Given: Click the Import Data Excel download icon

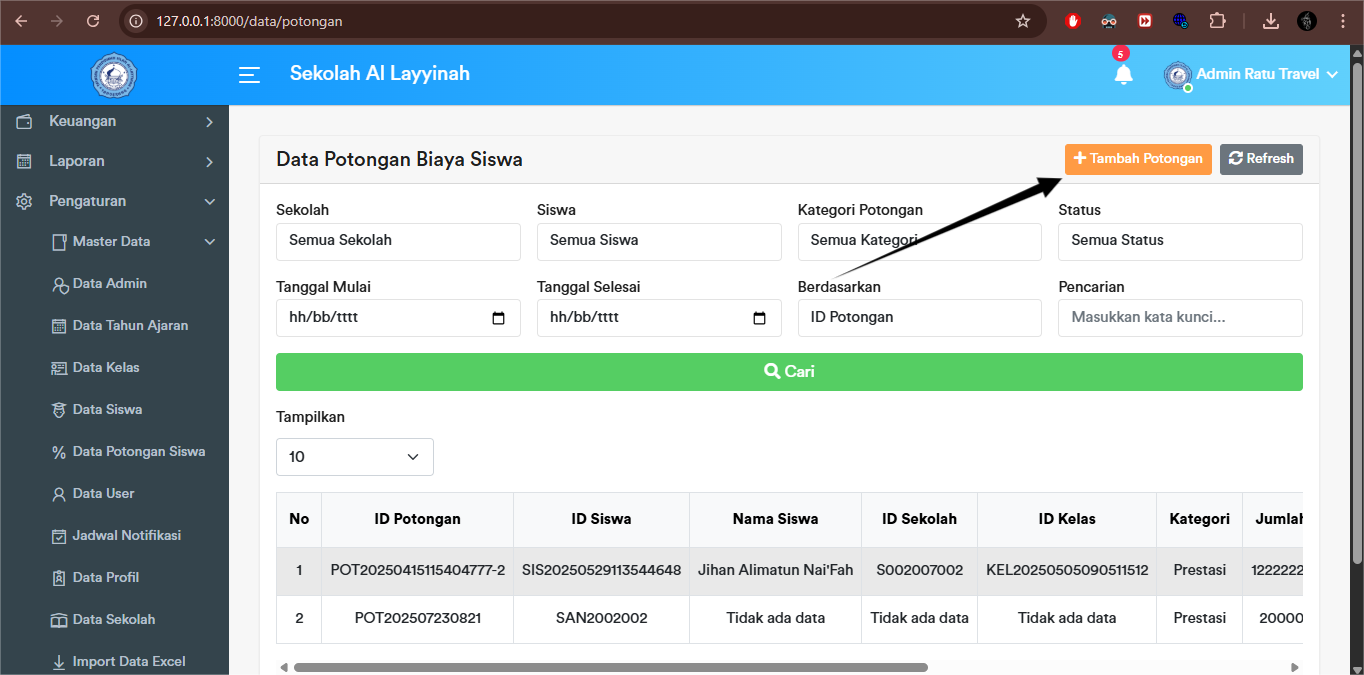Looking at the screenshot, I should (59, 661).
